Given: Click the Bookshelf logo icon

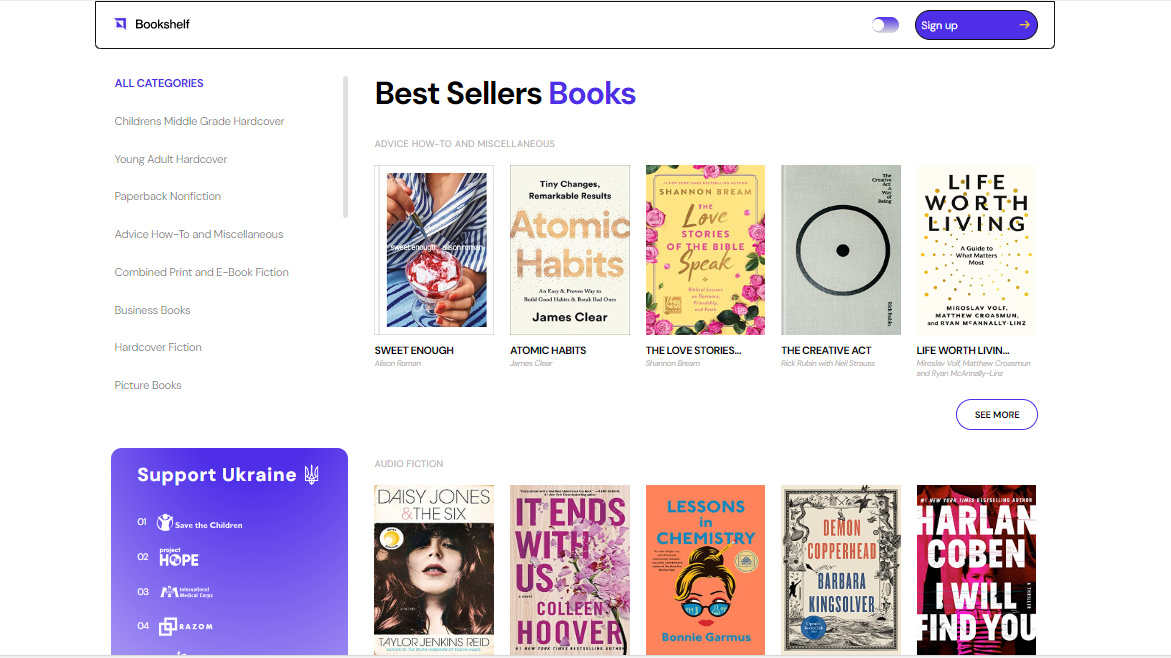Looking at the screenshot, I should 120,24.
